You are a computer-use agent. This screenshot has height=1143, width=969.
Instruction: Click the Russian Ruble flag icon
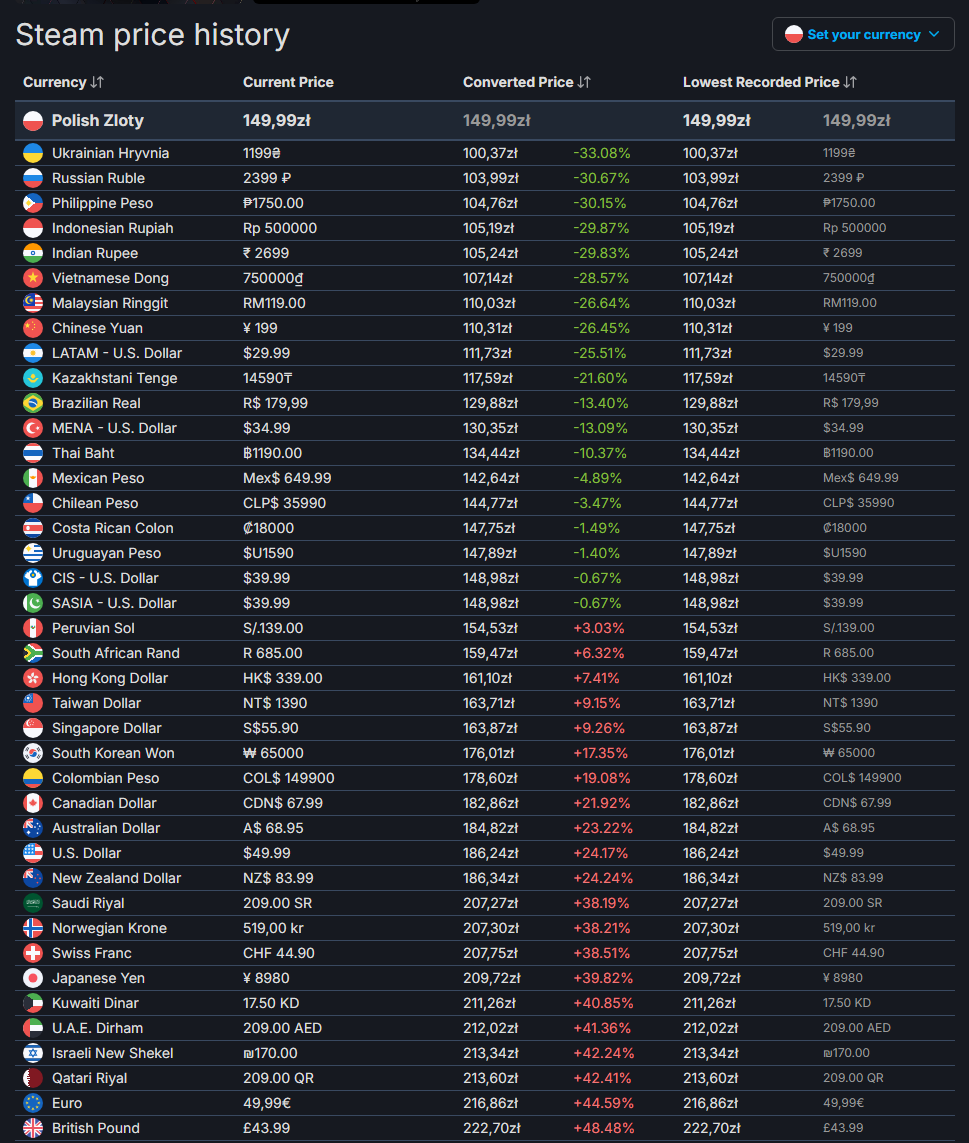click(33, 178)
